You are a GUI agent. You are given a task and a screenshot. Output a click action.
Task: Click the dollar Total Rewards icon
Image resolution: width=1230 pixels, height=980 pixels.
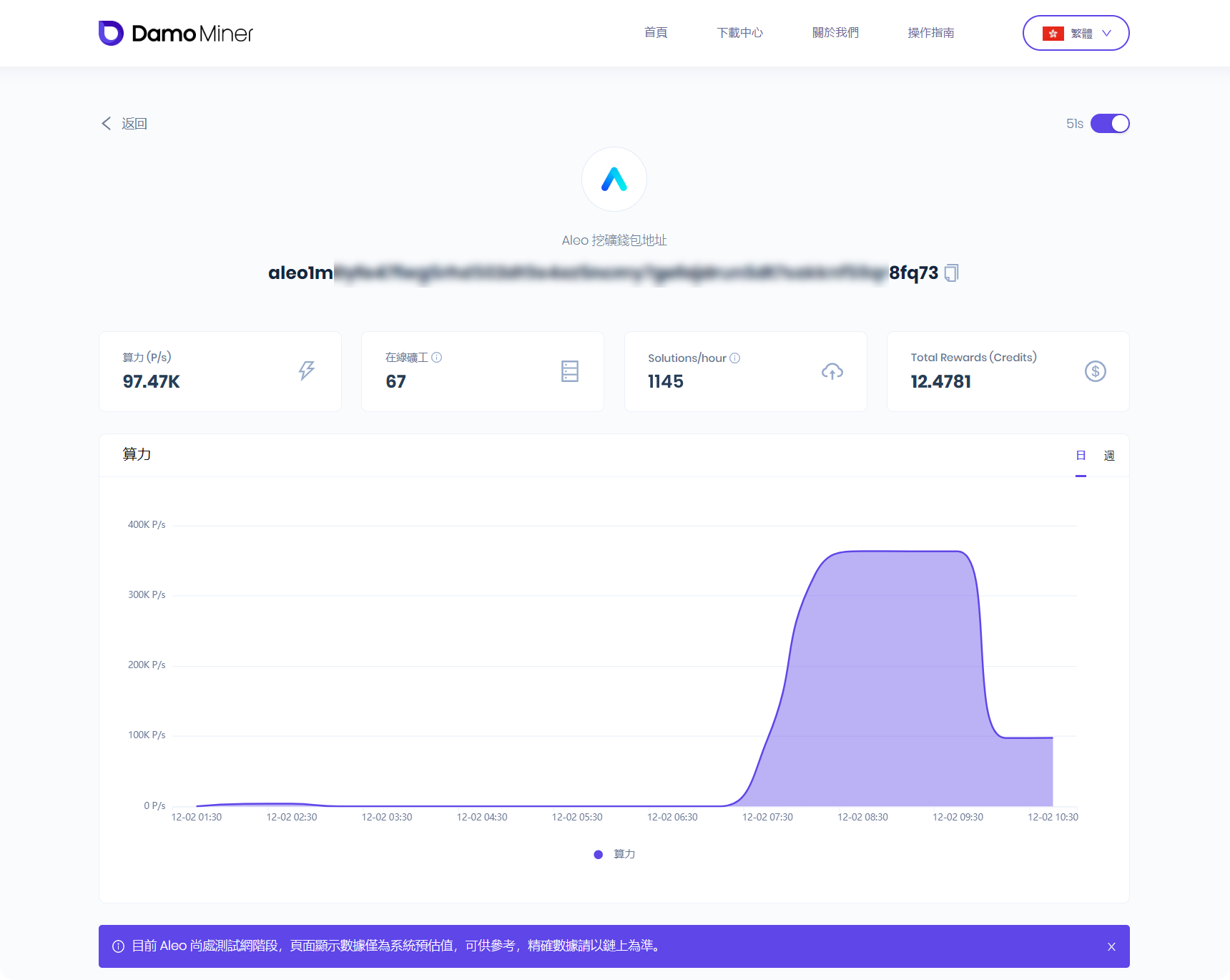tap(1095, 371)
